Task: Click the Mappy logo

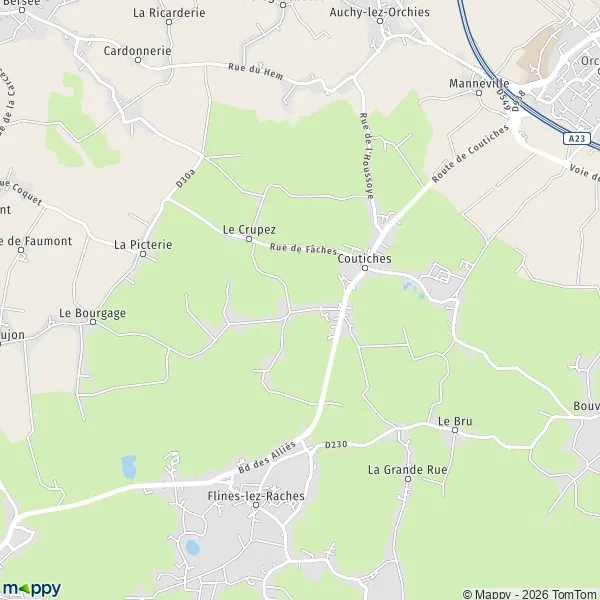Action: [31, 589]
